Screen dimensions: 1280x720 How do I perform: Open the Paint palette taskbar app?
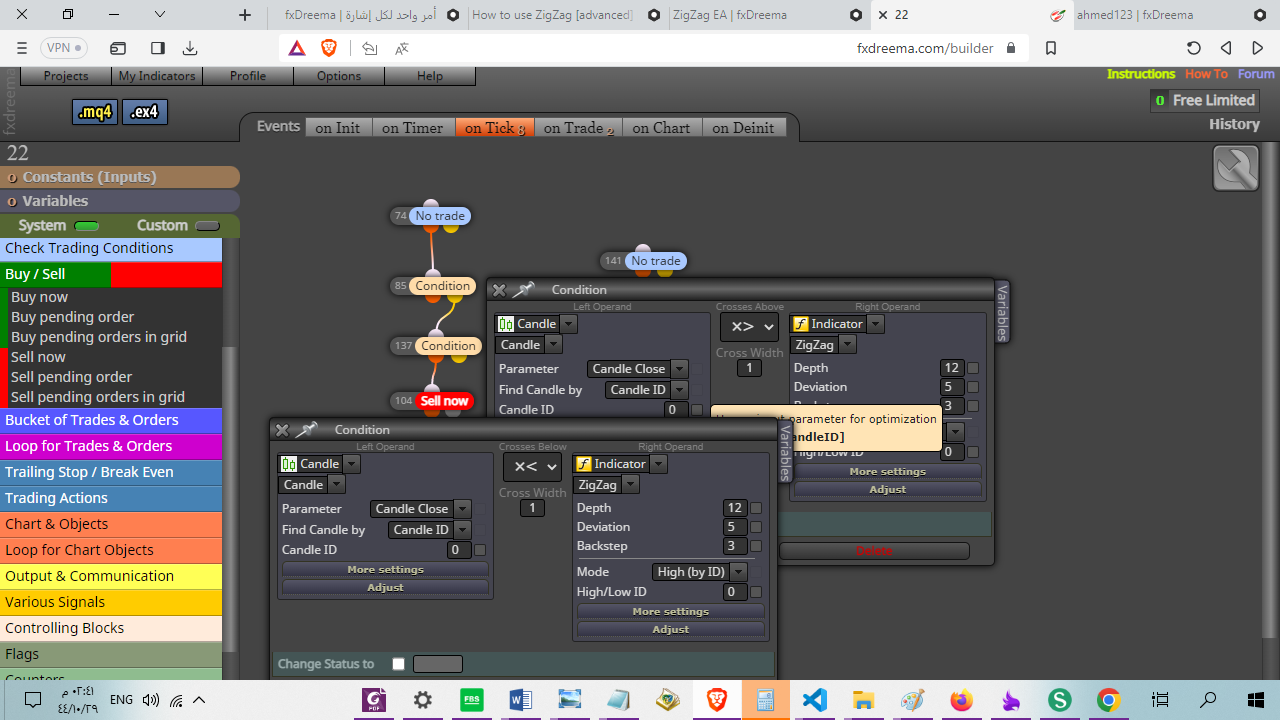click(x=913, y=699)
